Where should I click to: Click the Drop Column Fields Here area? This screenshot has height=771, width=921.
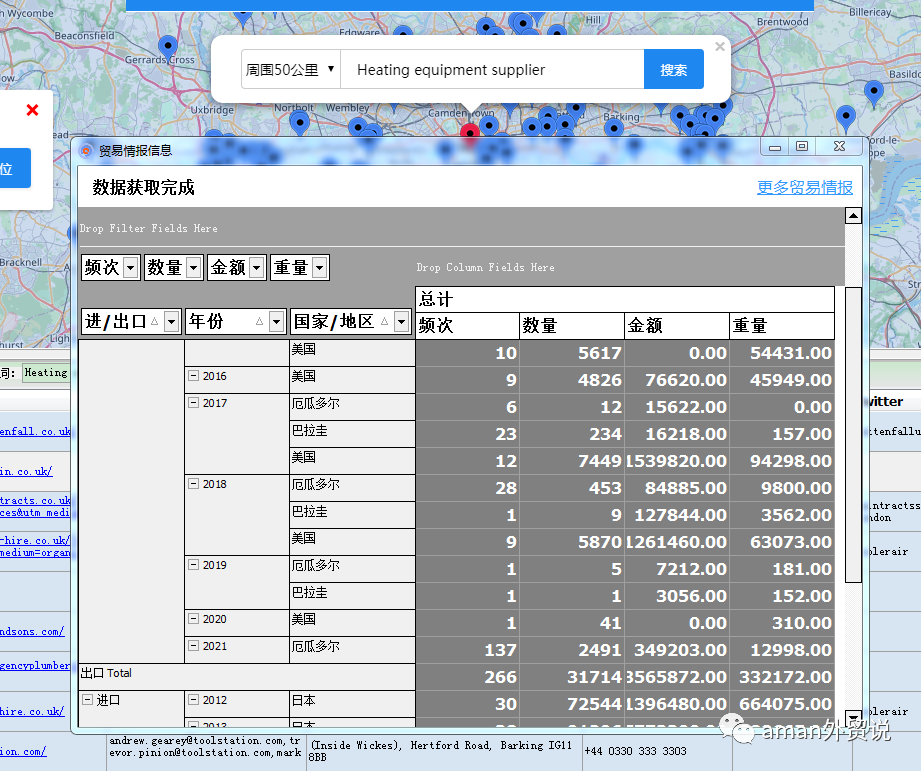click(x=485, y=267)
